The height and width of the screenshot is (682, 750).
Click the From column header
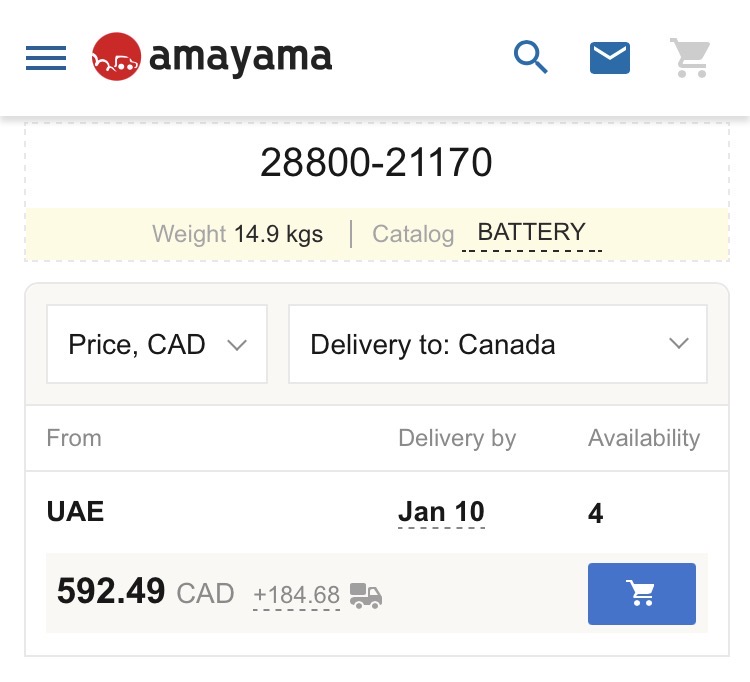[74, 438]
